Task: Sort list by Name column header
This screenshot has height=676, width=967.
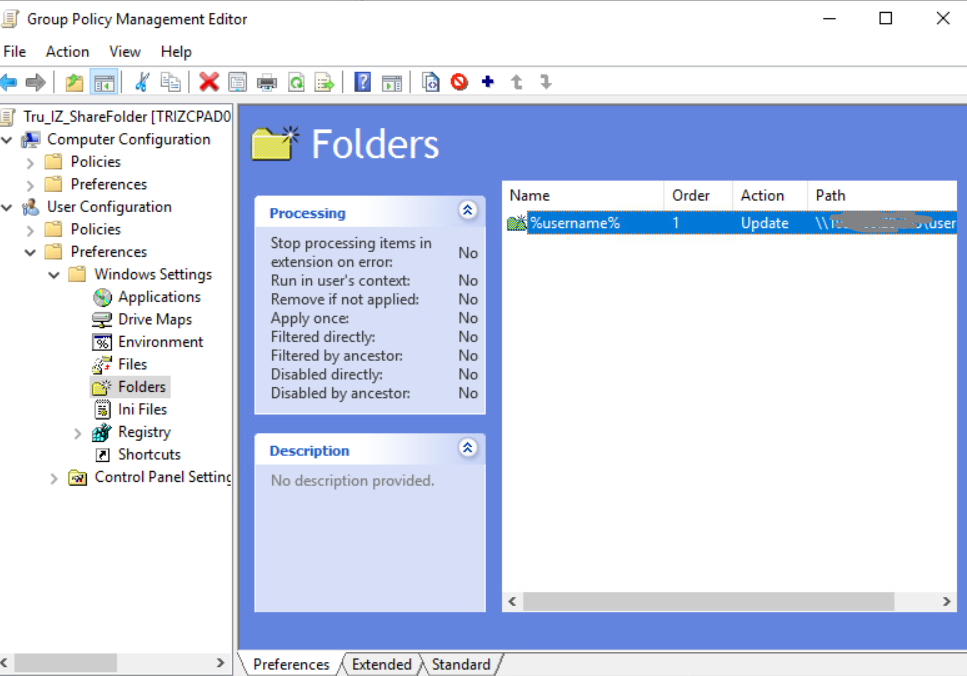Action: (x=583, y=196)
